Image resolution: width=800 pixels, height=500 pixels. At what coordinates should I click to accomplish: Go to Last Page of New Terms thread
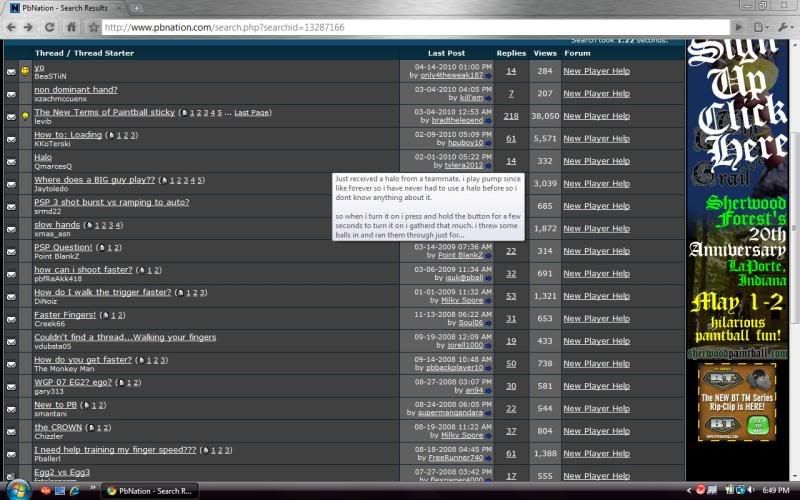click(252, 113)
